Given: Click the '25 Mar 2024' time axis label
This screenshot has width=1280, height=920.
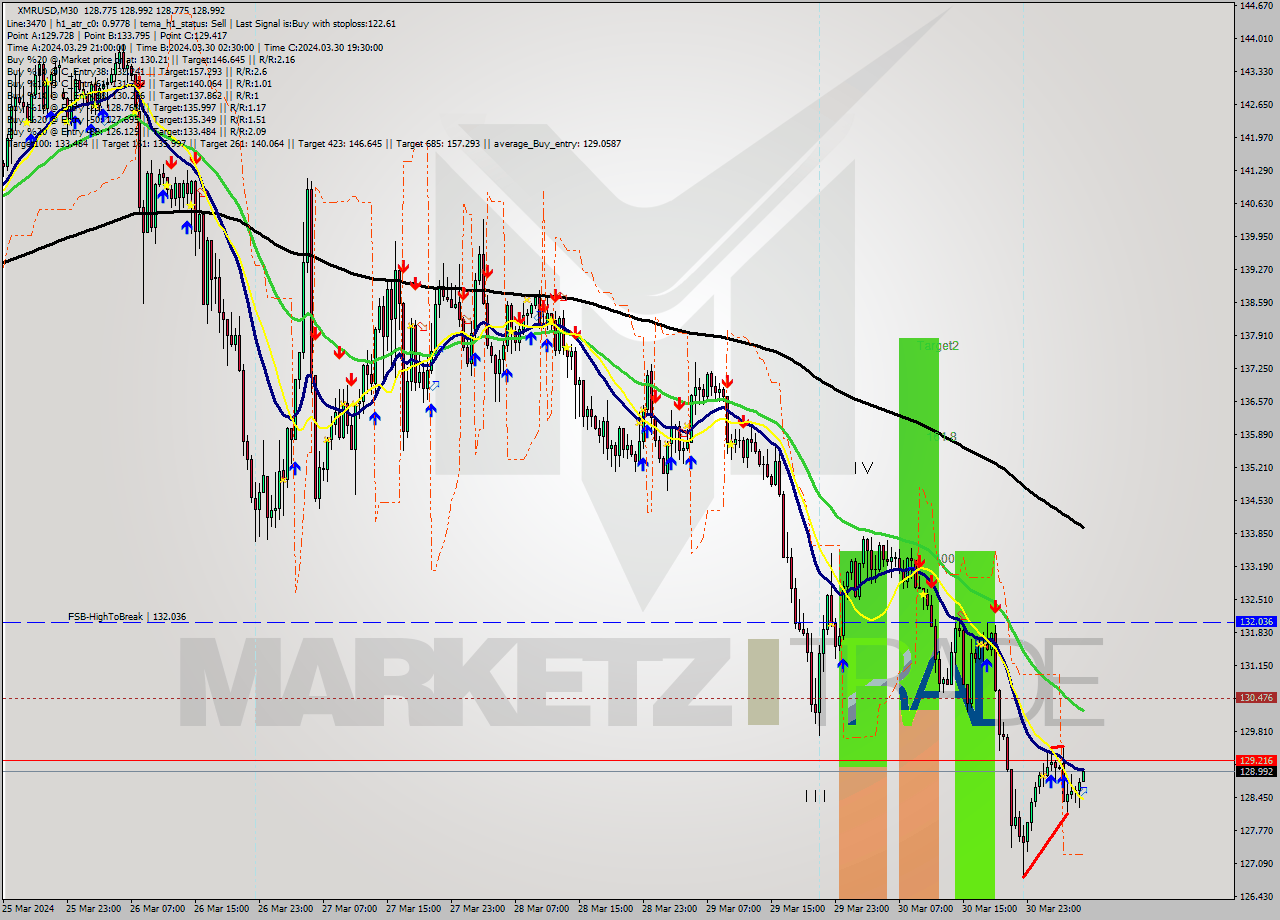Looking at the screenshot, I should (30, 909).
